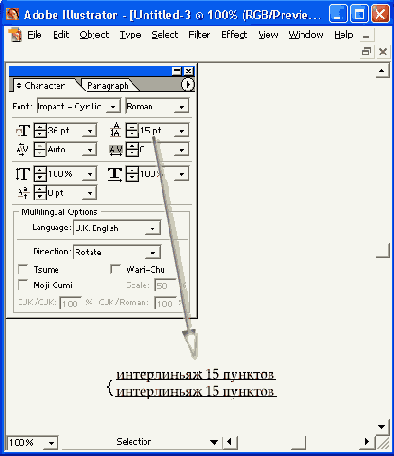Image resolution: width=394 pixels, height=456 pixels.
Task: Open the Help menu
Action: coord(344,35)
